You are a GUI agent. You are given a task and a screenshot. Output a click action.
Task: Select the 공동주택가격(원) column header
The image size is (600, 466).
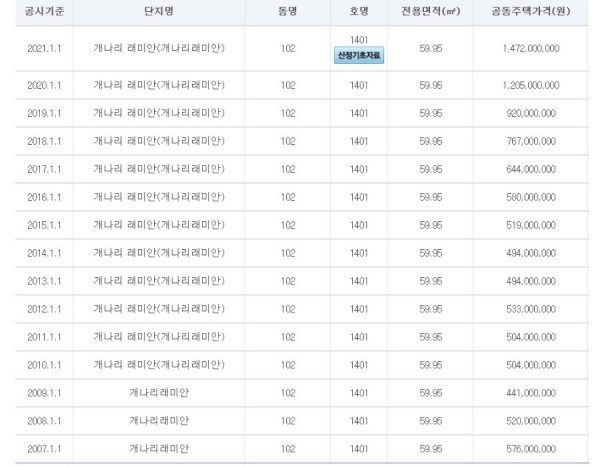[x=530, y=11]
